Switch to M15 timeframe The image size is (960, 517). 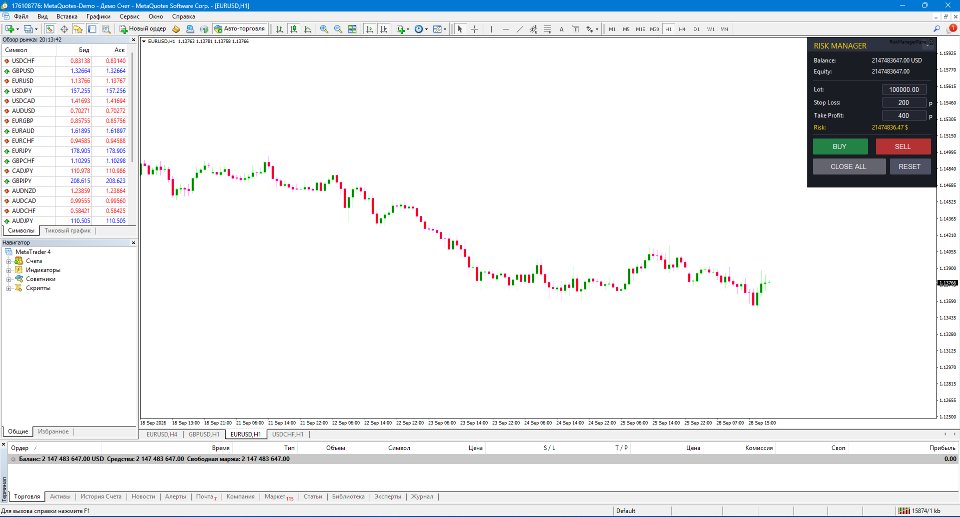tap(640, 29)
